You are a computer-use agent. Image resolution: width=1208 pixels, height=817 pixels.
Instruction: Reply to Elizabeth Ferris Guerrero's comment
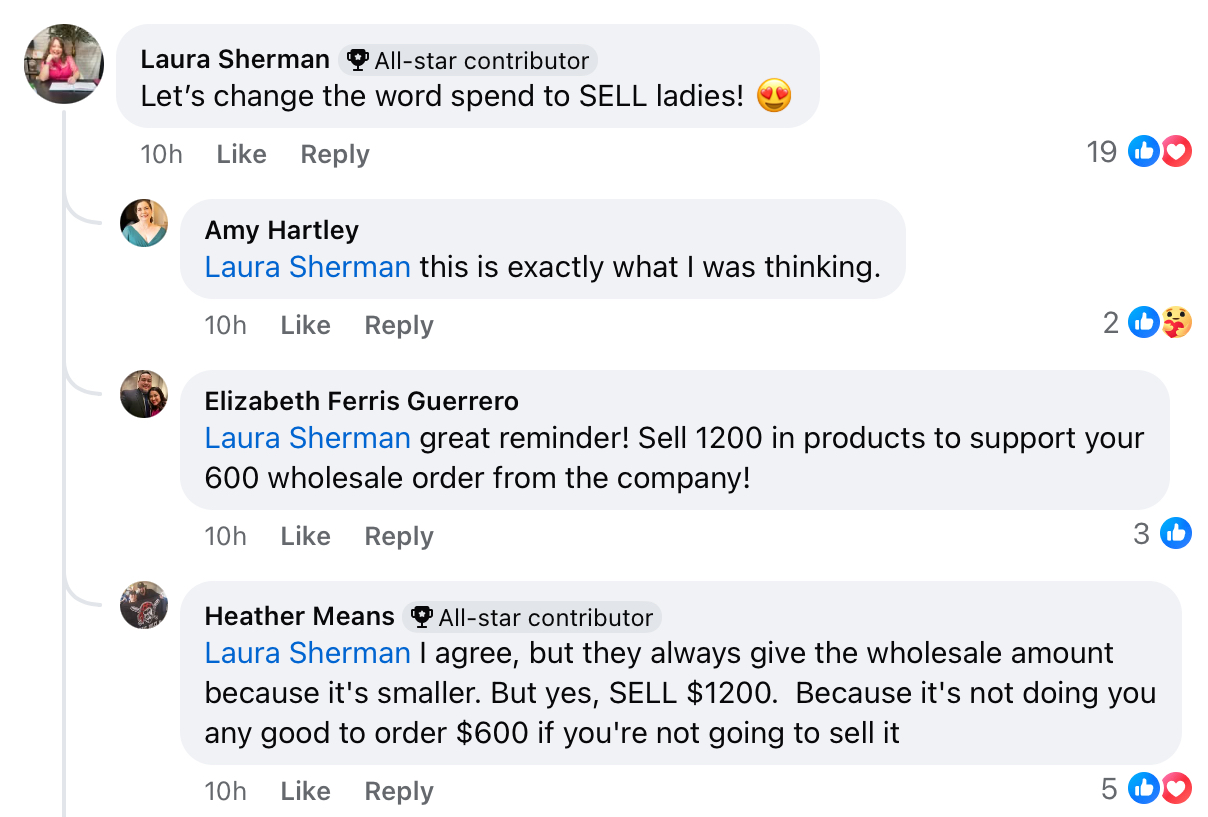click(399, 536)
